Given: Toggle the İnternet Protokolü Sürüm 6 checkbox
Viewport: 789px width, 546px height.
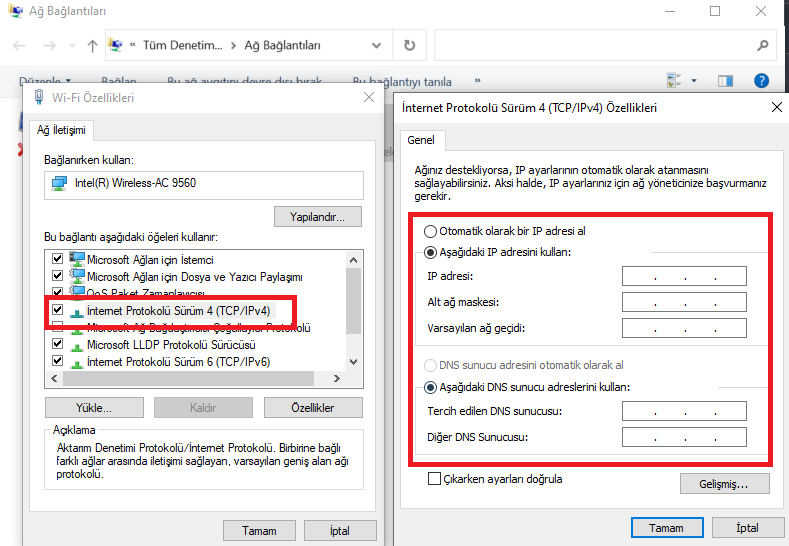Looking at the screenshot, I should point(57,361).
